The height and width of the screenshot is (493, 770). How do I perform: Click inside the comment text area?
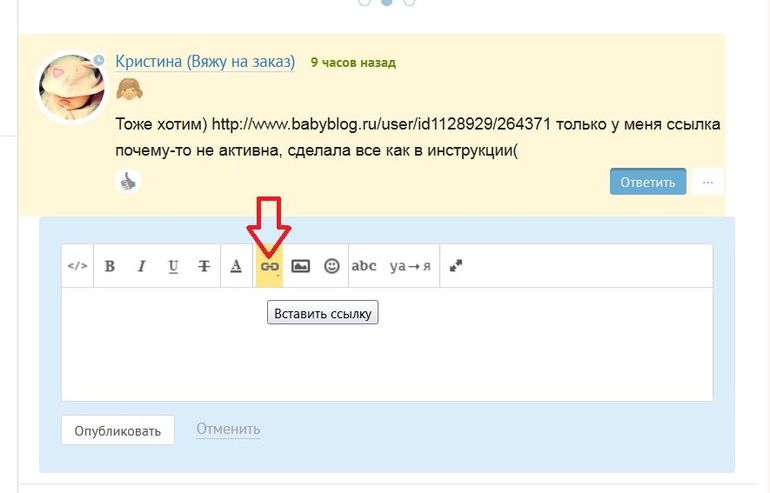(x=387, y=344)
